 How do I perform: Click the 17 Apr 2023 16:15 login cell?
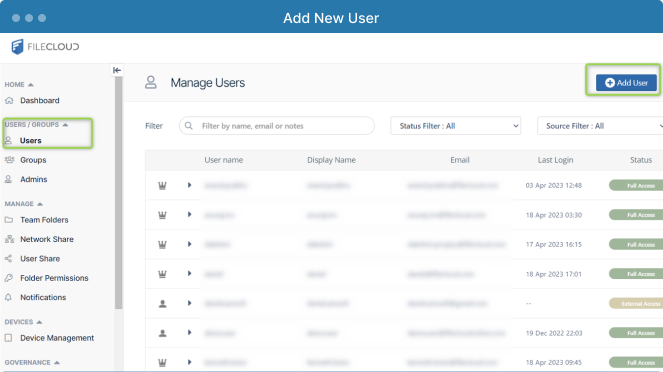[x=553, y=244]
